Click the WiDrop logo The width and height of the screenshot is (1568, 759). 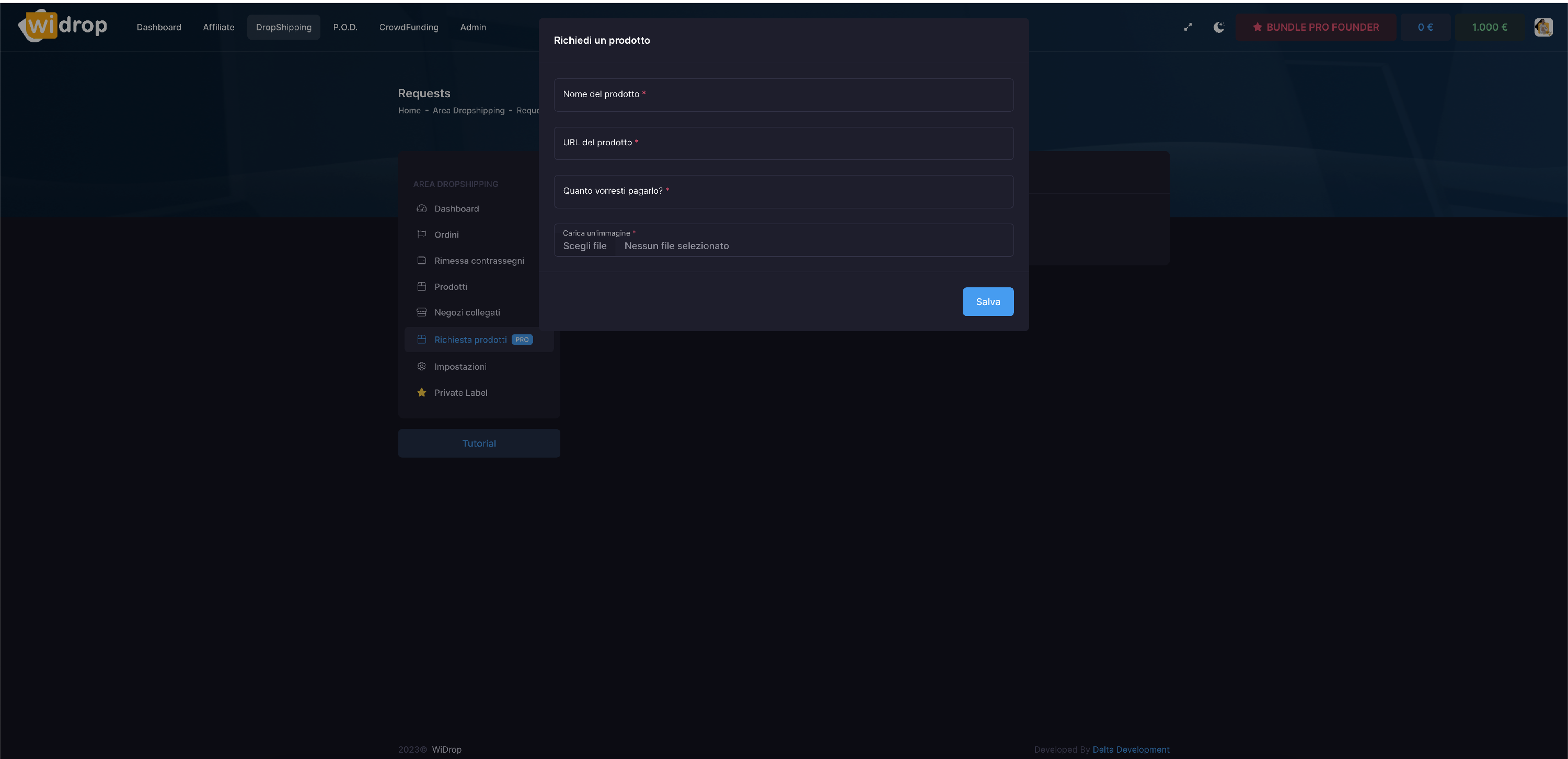coord(63,26)
